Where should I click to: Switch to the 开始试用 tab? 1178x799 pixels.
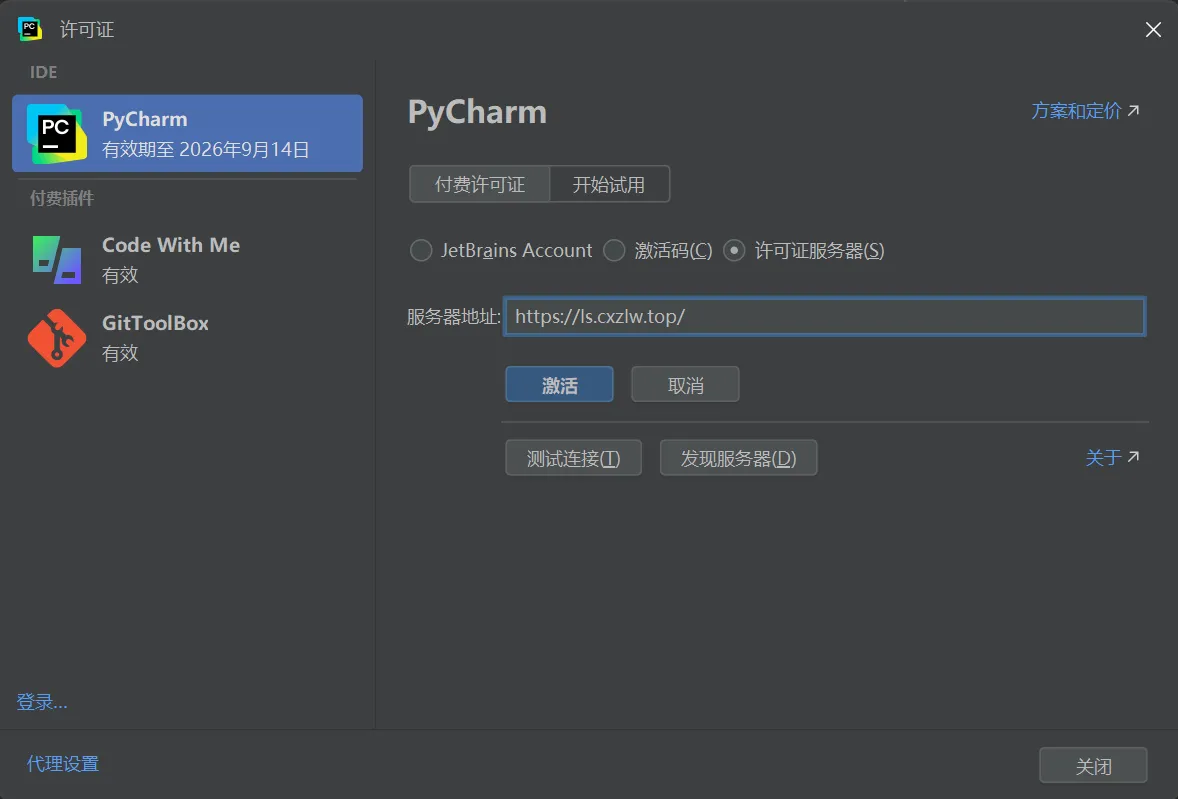pos(609,184)
